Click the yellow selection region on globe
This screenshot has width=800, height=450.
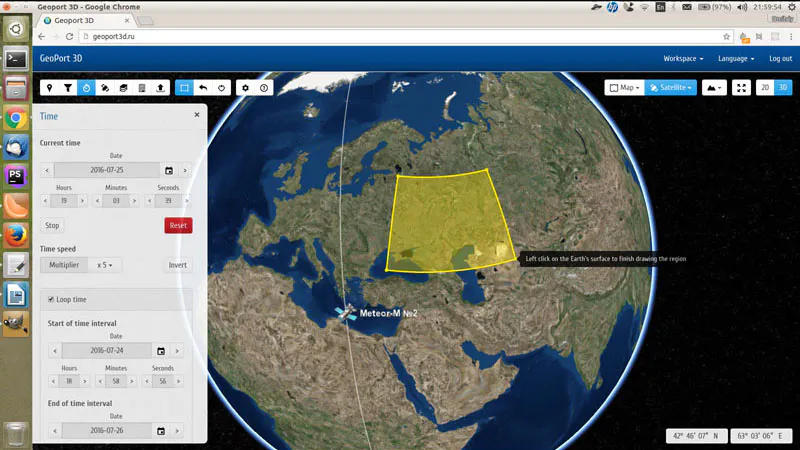[449, 222]
